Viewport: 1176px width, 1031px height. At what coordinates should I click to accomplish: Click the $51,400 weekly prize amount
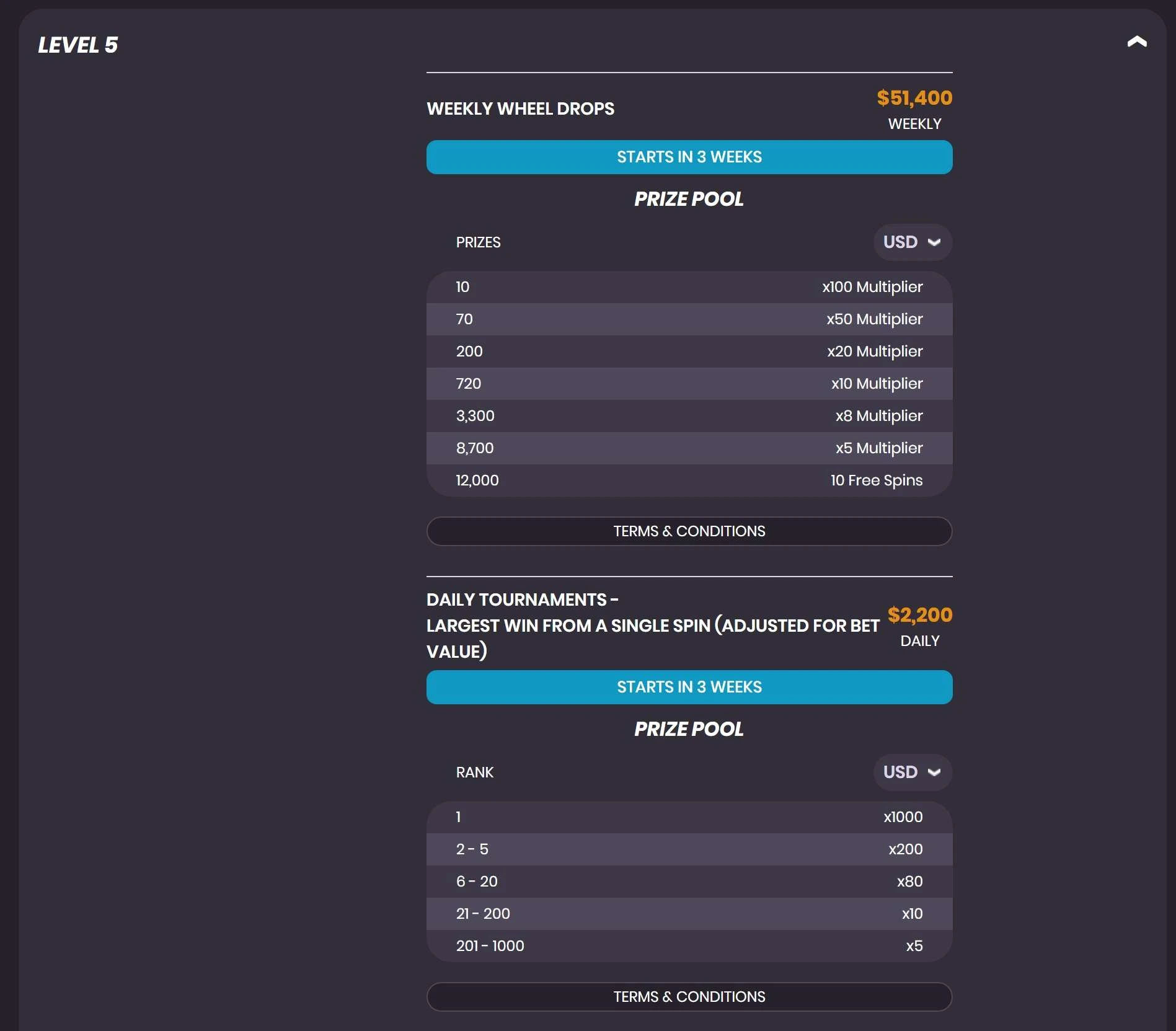(914, 98)
